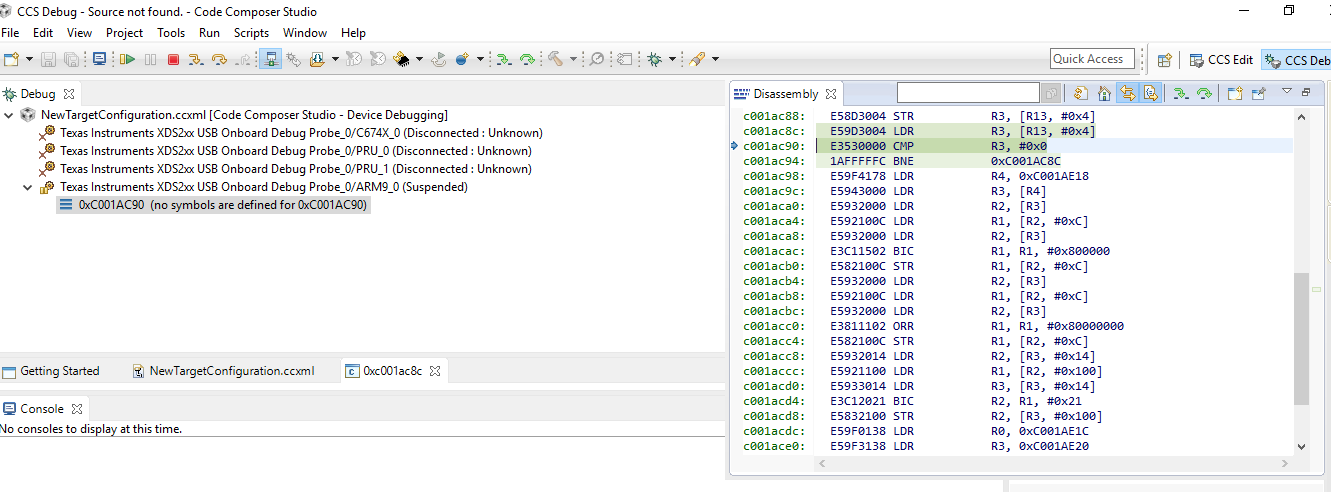Terminate the debug session with the red stop icon
The width and height of the screenshot is (1331, 492).
click(x=173, y=59)
